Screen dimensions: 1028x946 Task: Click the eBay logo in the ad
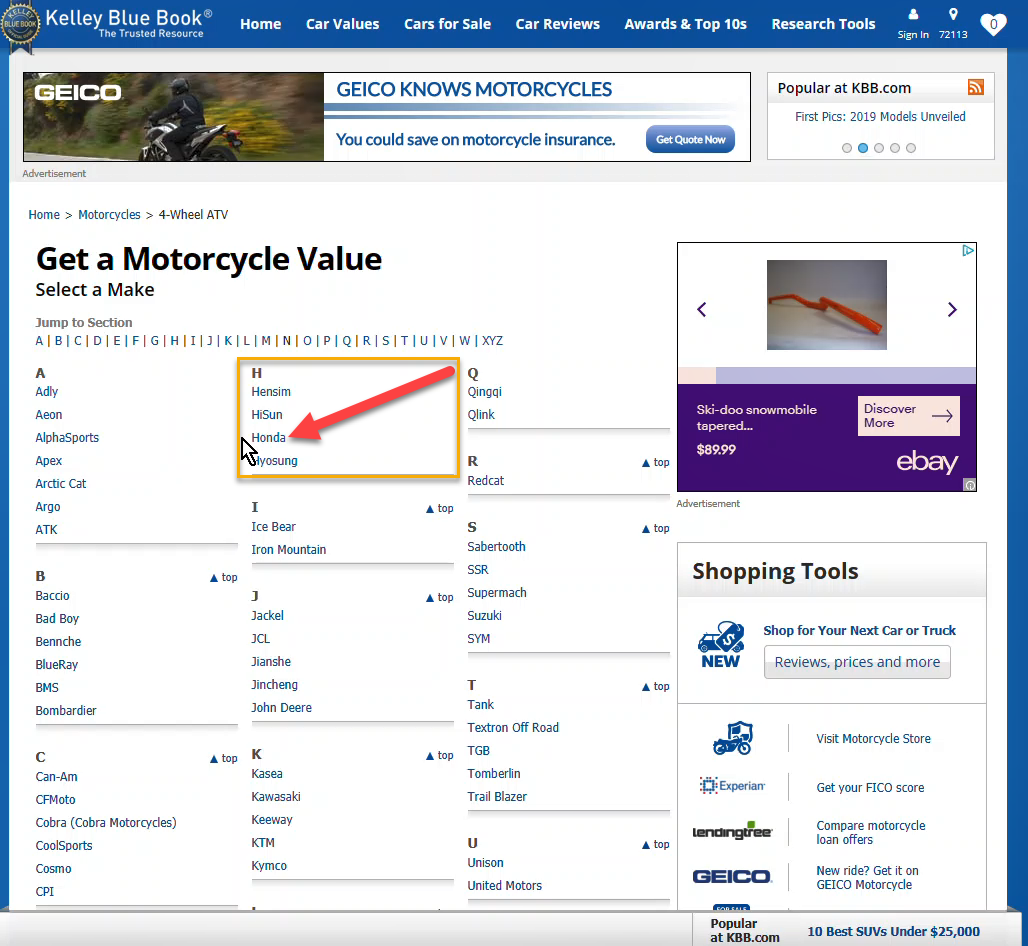click(927, 462)
